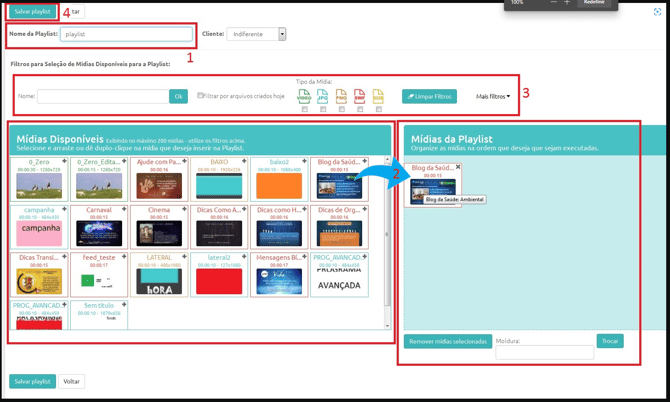Click the top Salvar playlist button
Viewport: 670px width, 402px height.
pos(33,11)
